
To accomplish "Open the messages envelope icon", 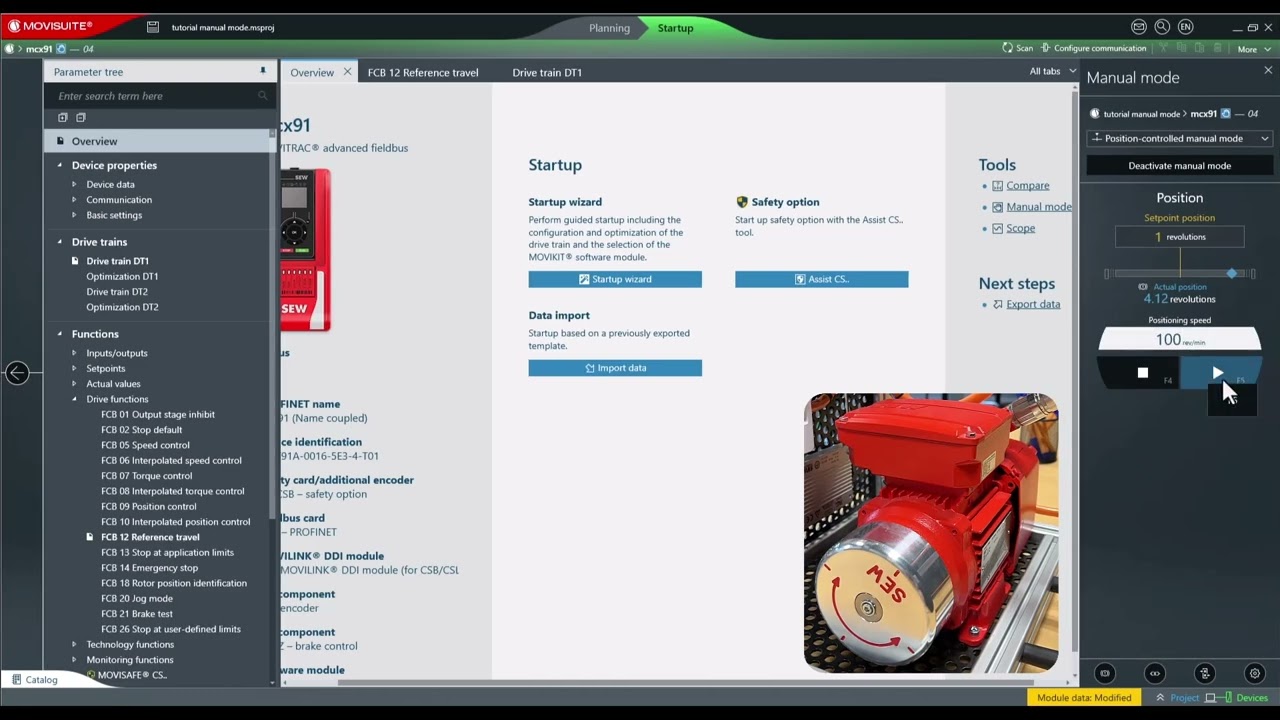I will [1139, 27].
